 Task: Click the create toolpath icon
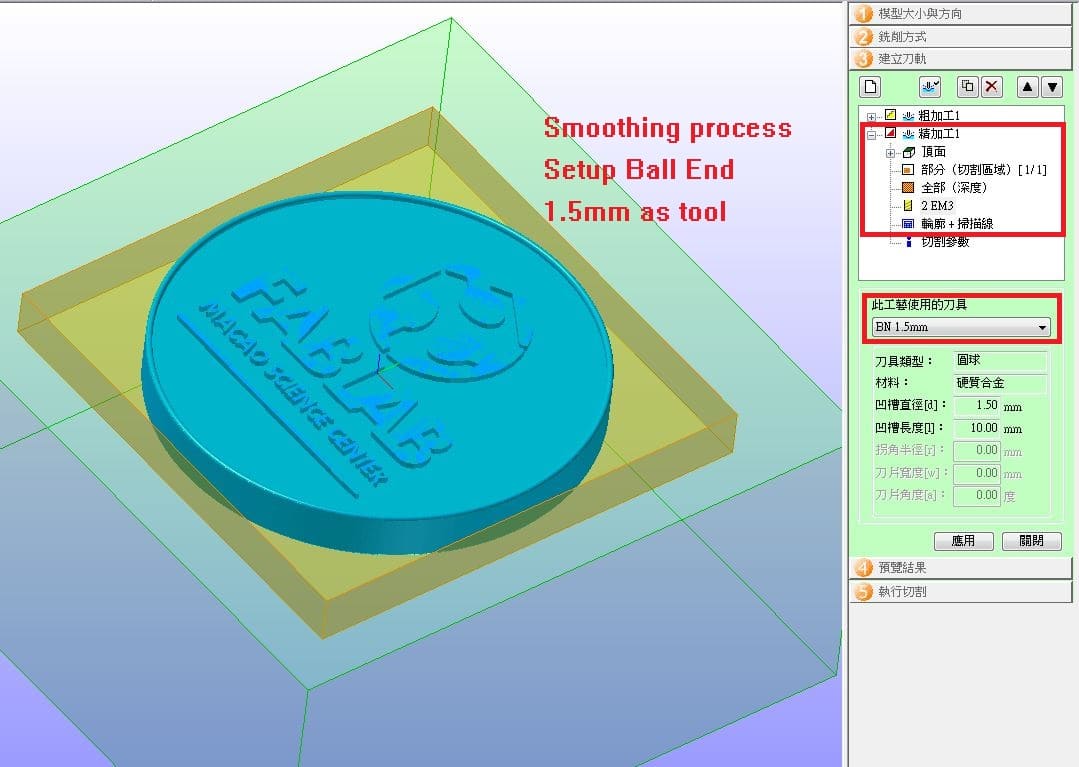[x=930, y=87]
